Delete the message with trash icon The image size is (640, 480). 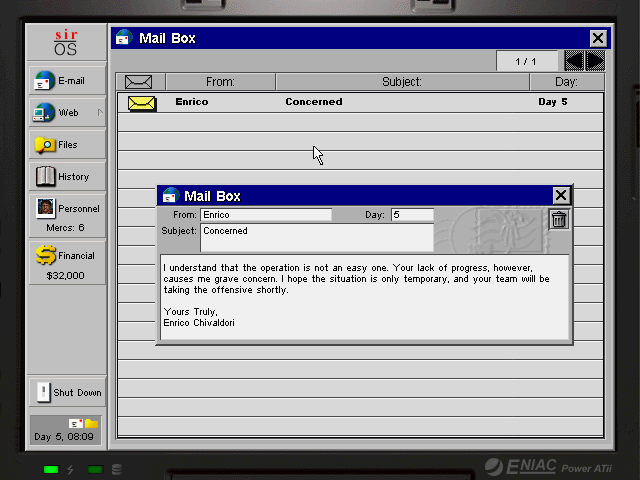[559, 219]
